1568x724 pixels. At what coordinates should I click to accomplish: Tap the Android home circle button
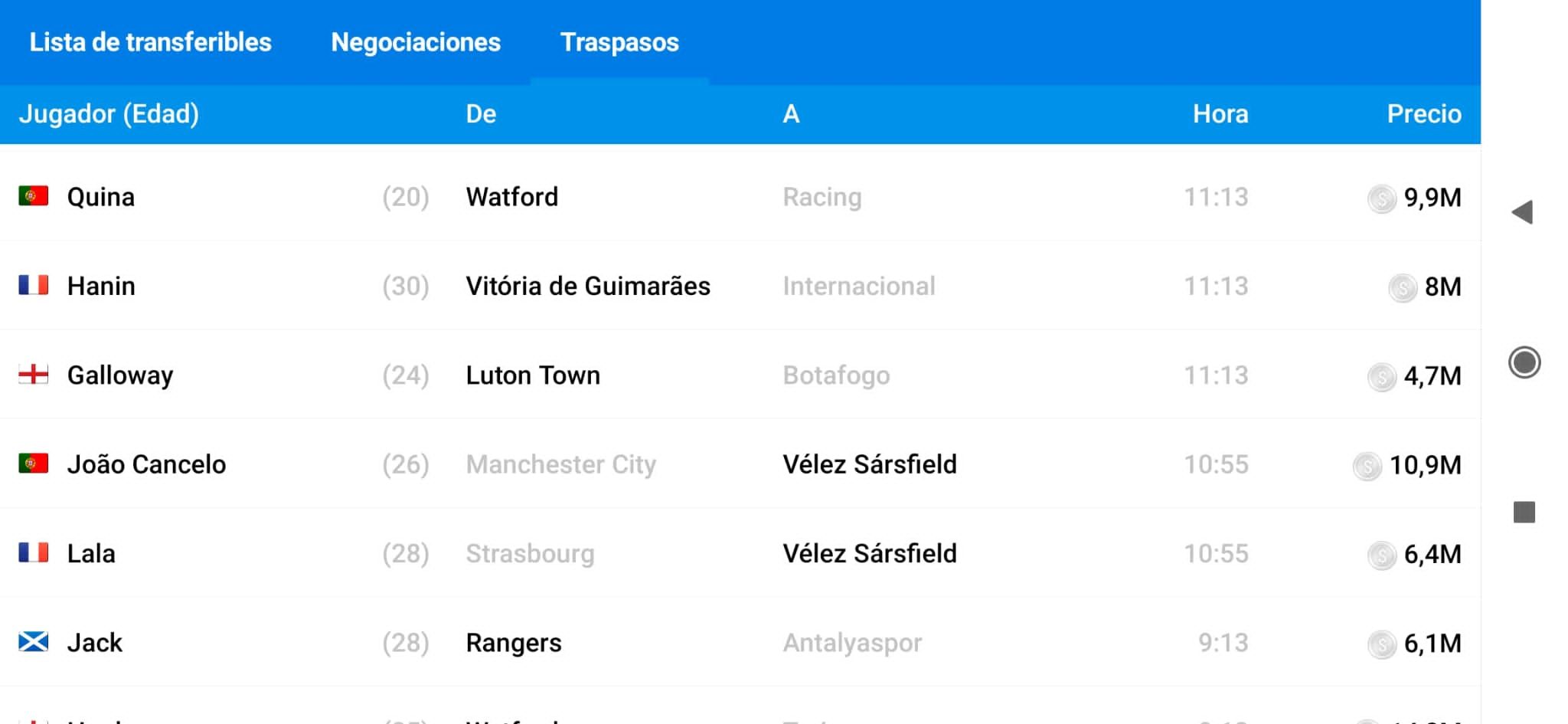[x=1524, y=362]
